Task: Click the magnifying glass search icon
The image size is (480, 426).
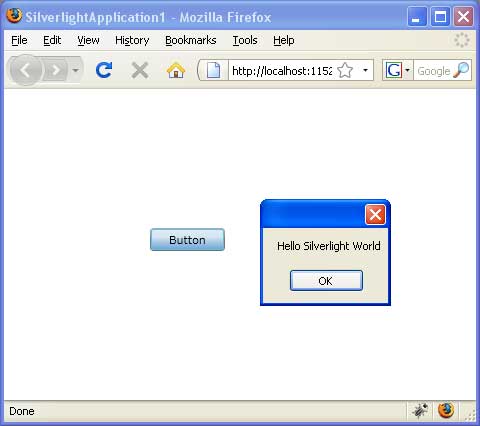Action: pos(462,70)
